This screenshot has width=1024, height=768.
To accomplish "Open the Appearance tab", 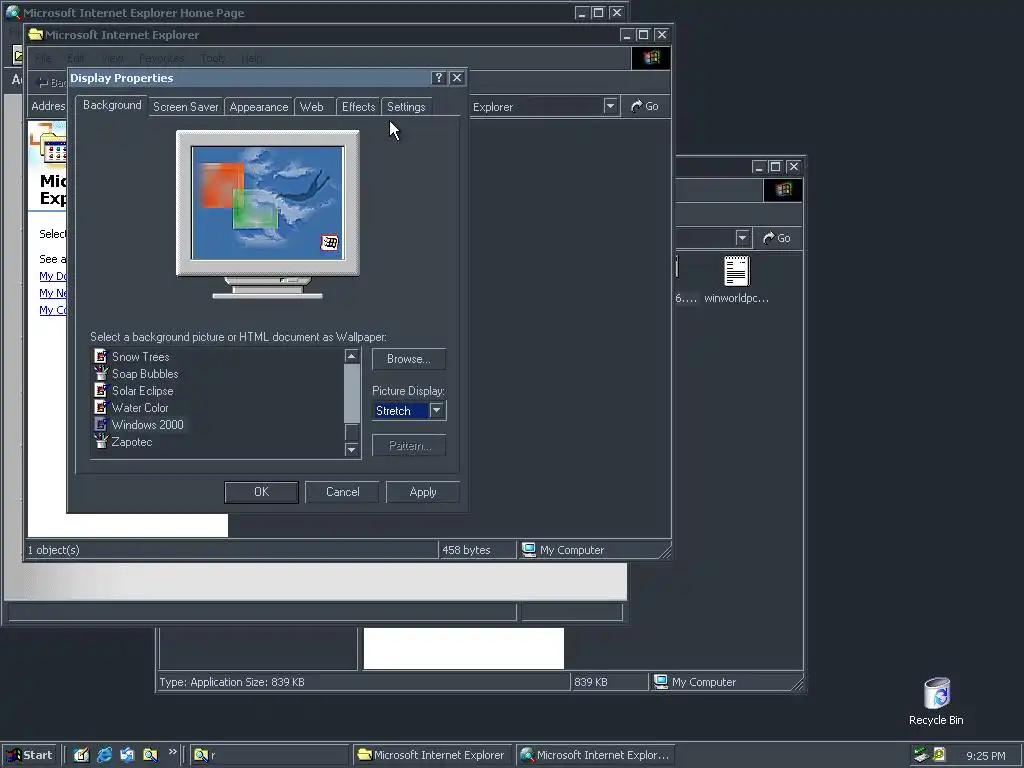I will pos(259,107).
